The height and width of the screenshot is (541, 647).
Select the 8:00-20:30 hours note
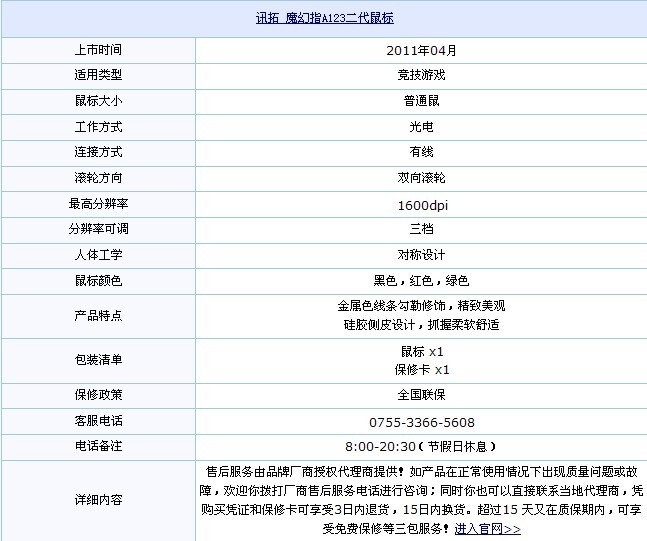420,447
